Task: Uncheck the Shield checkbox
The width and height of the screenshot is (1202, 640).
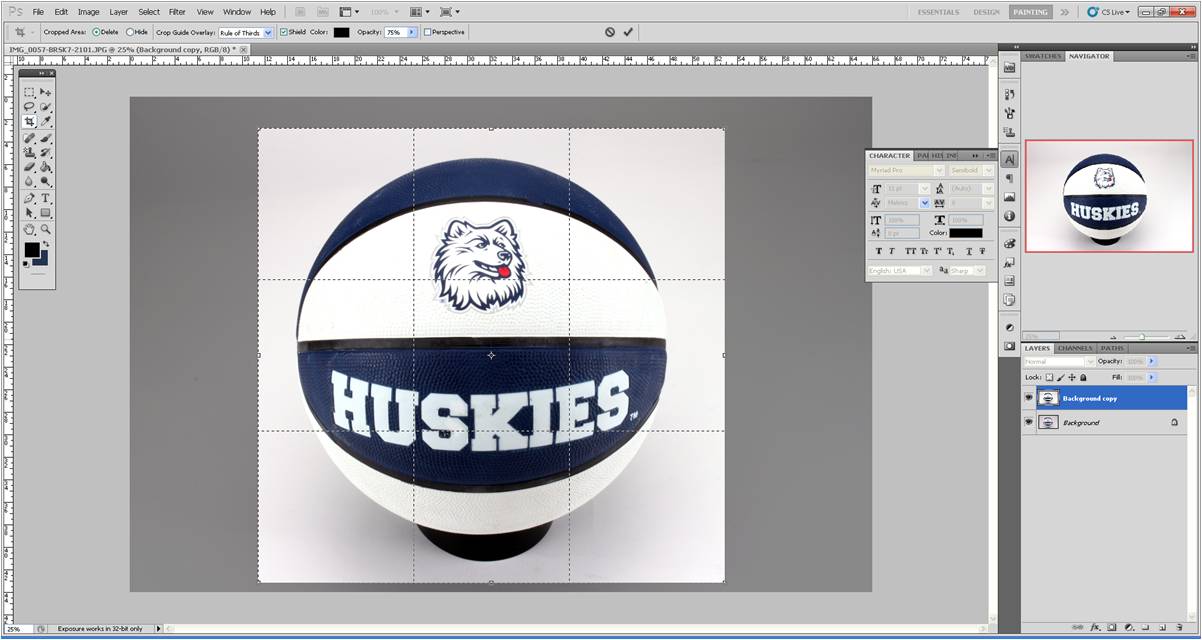Action: click(283, 32)
